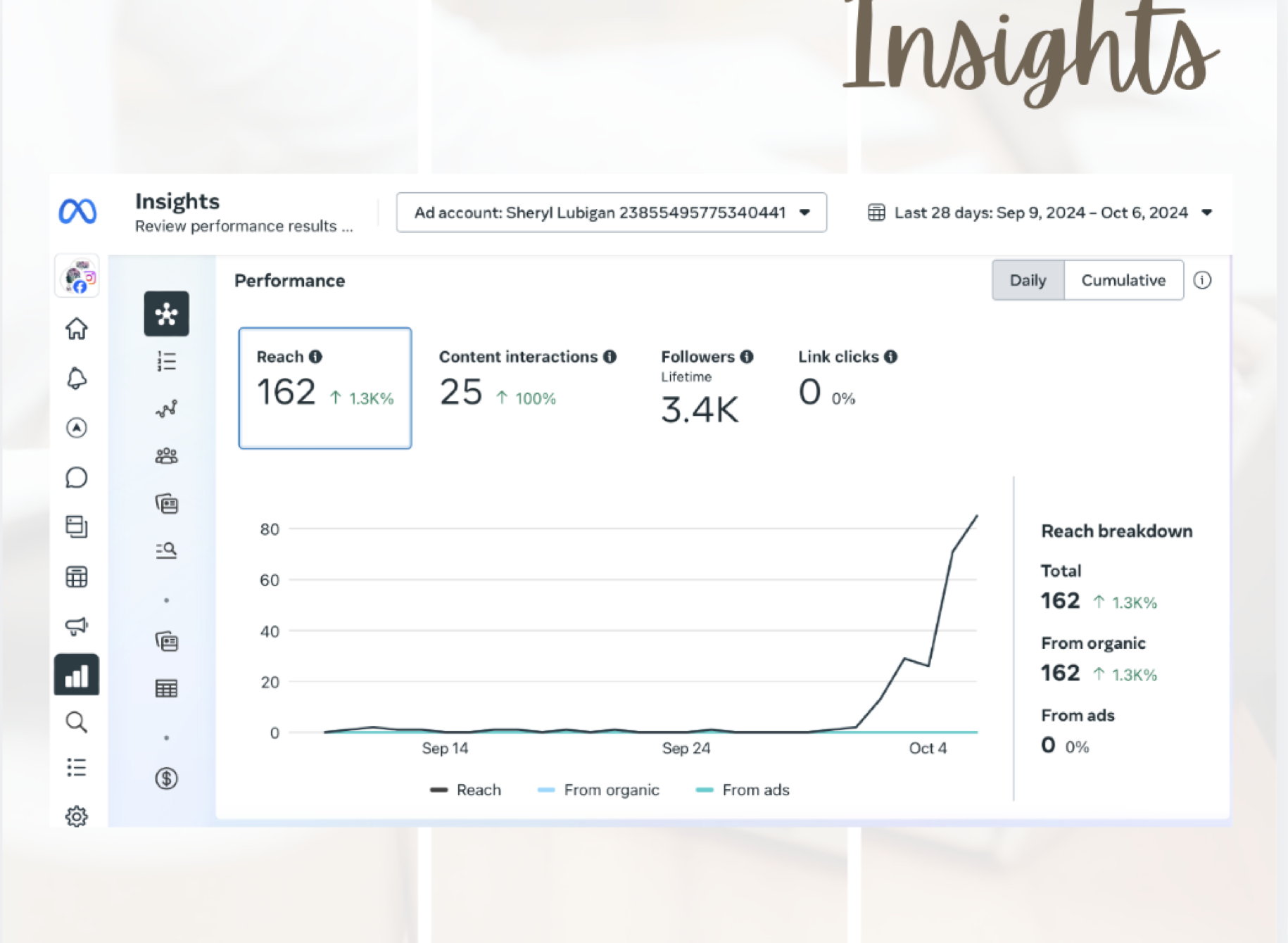This screenshot has width=1288, height=943.
Task: Click the Meta logo icon
Action: (x=77, y=211)
